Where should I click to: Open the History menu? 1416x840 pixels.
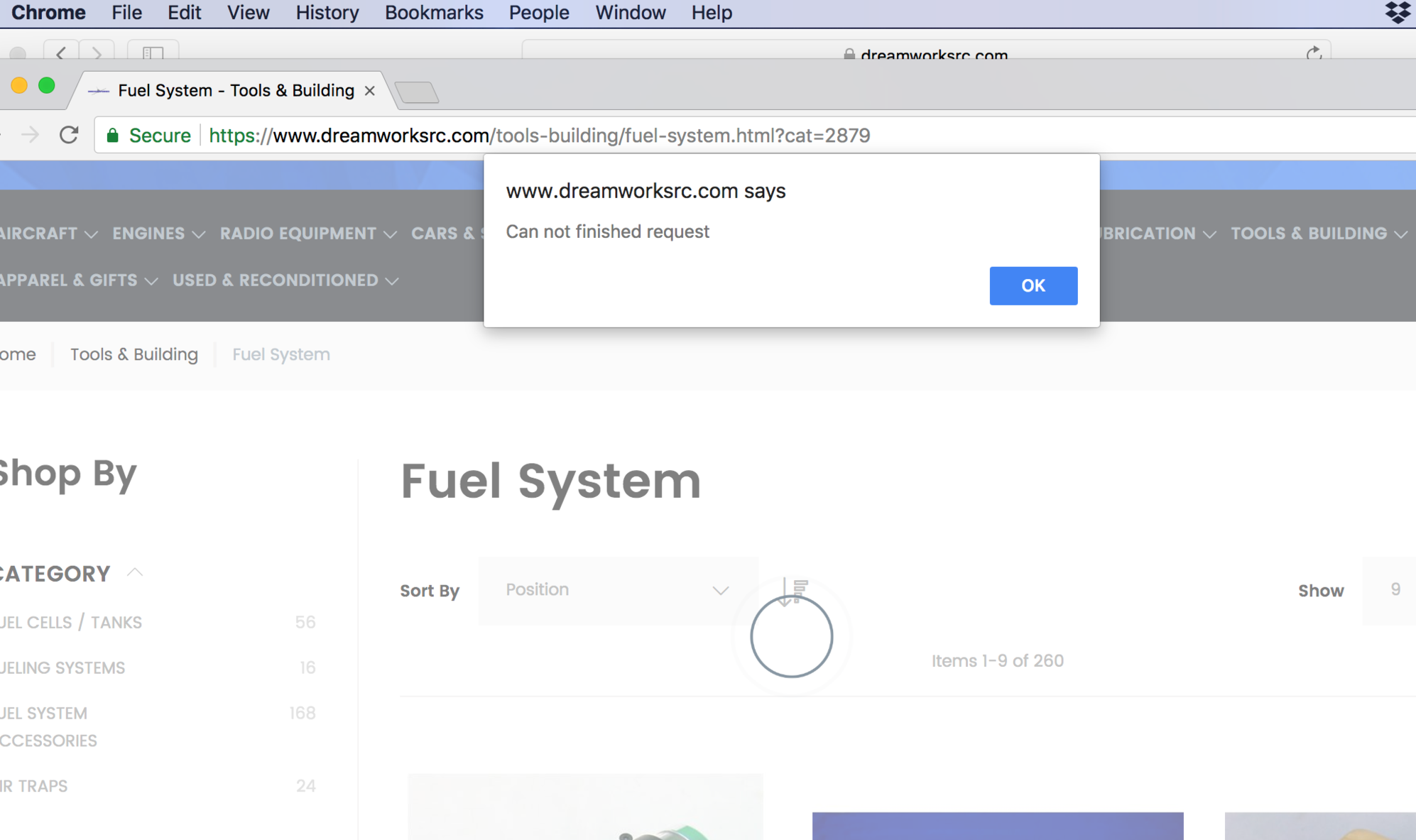[327, 12]
